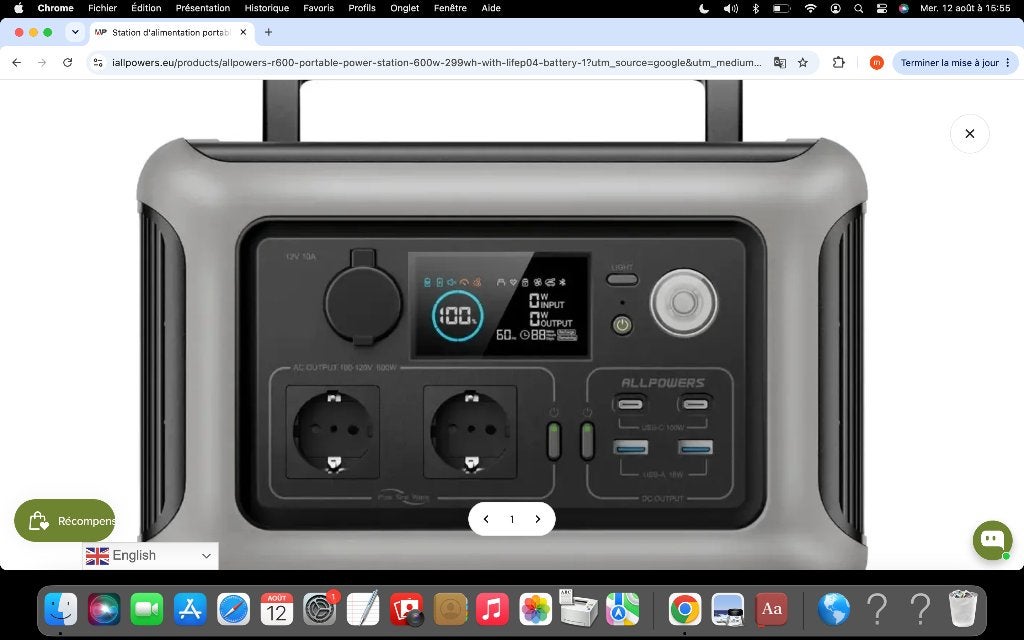Open Control Center
1024x640 pixels.
point(882,8)
